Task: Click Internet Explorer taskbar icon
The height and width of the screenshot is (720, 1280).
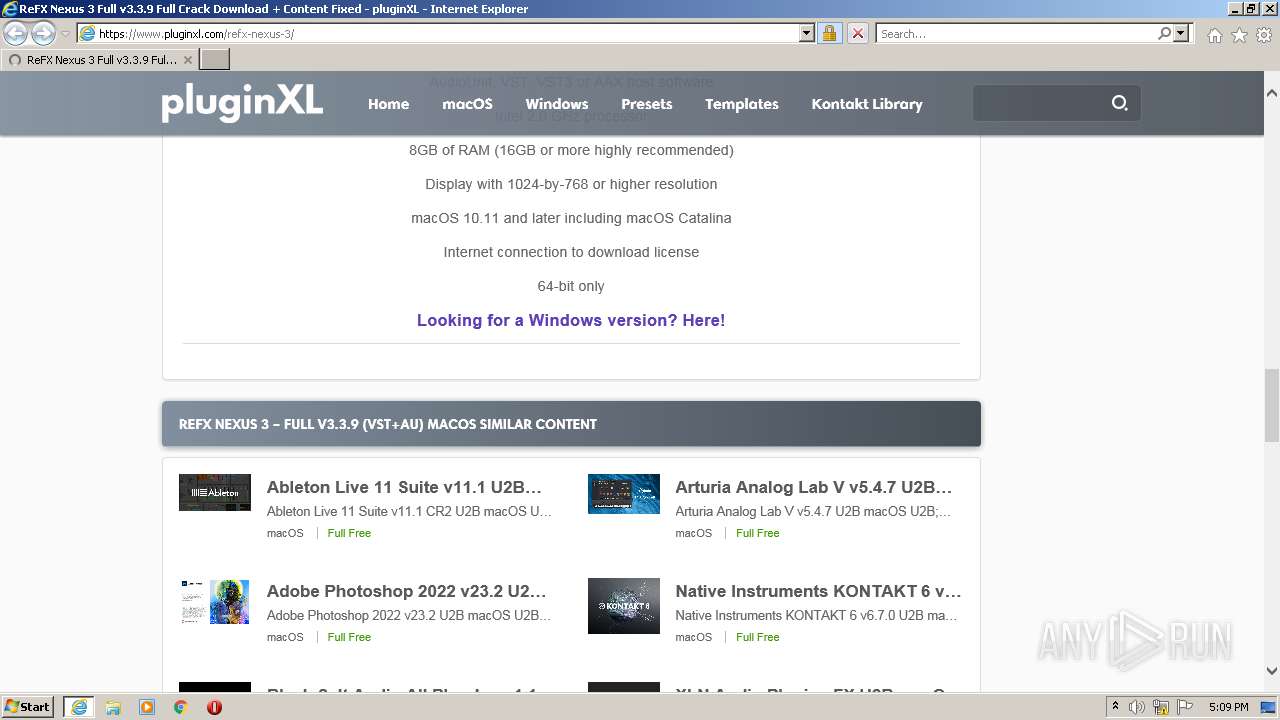Action: 78,707
